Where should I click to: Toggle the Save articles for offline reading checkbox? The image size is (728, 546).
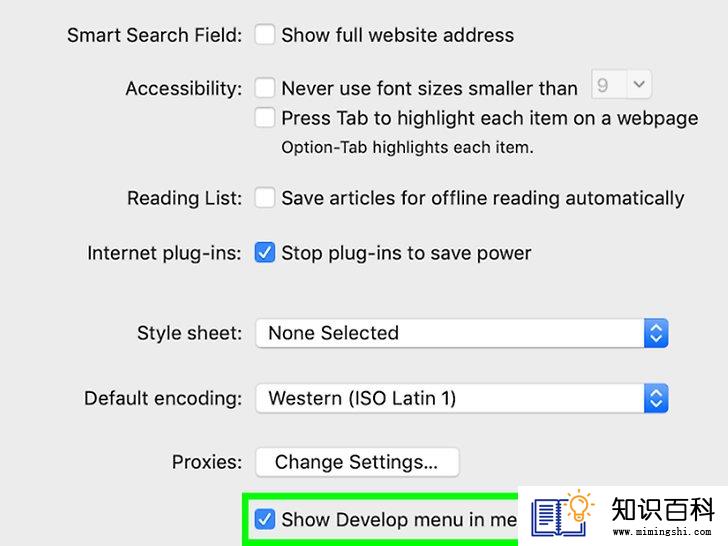tap(265, 198)
